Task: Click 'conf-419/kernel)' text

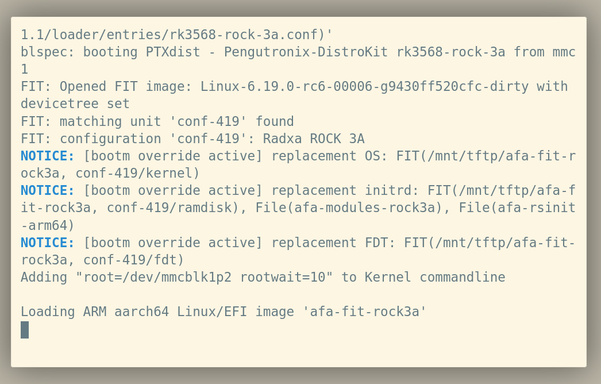Action: point(138,173)
